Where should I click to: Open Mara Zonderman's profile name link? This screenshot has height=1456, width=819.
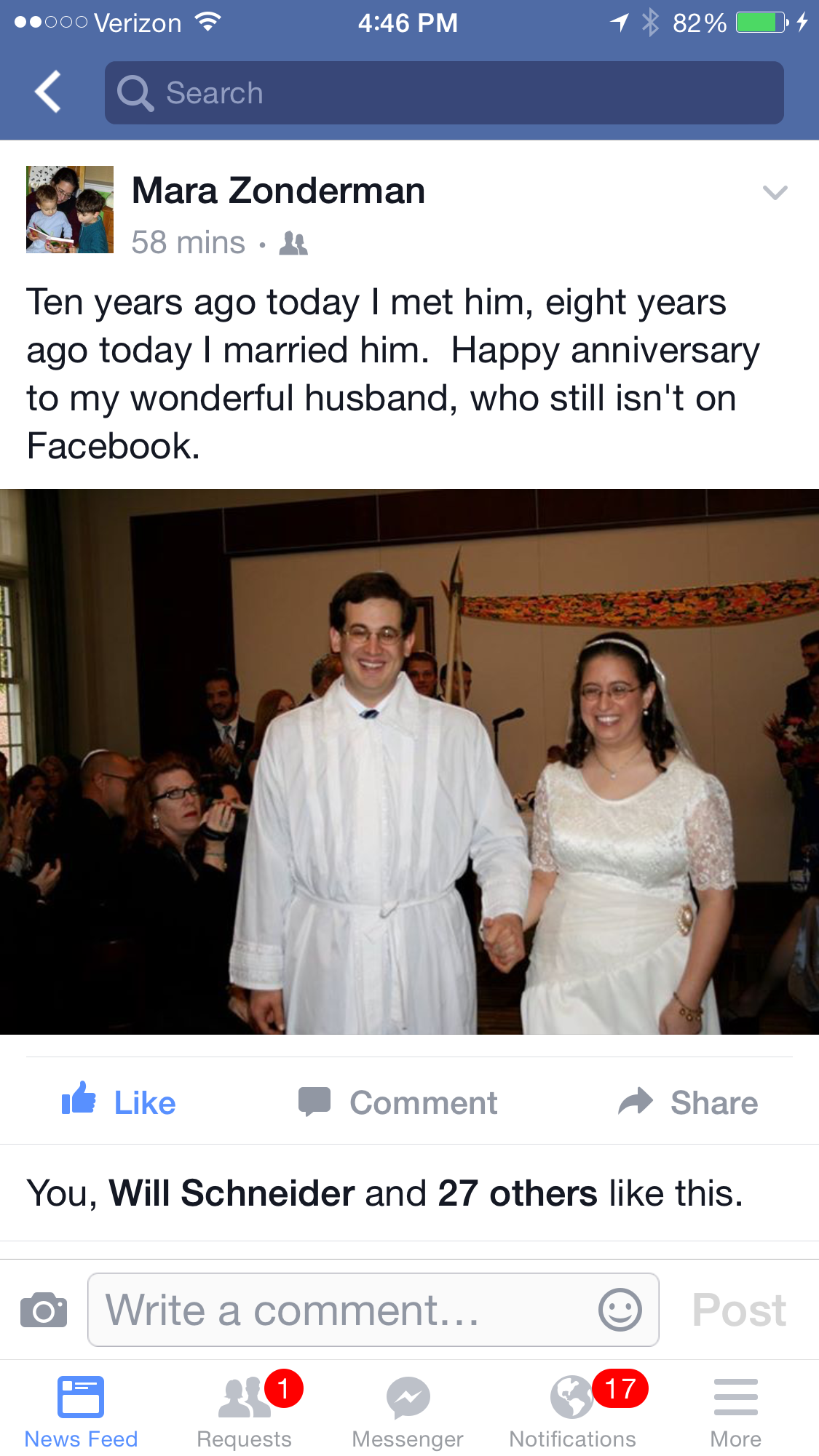pos(278,191)
